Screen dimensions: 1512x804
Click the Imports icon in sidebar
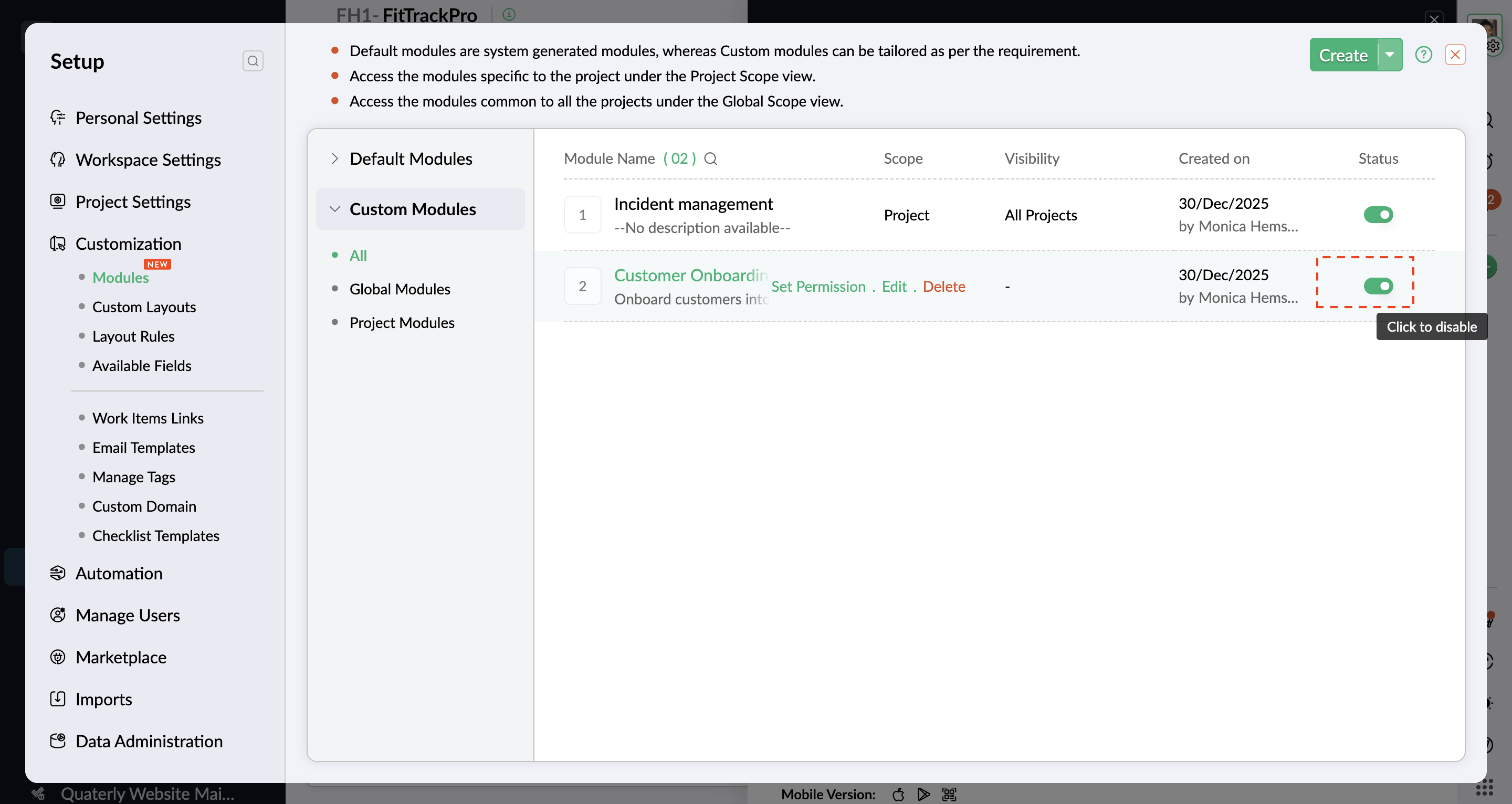coord(58,699)
